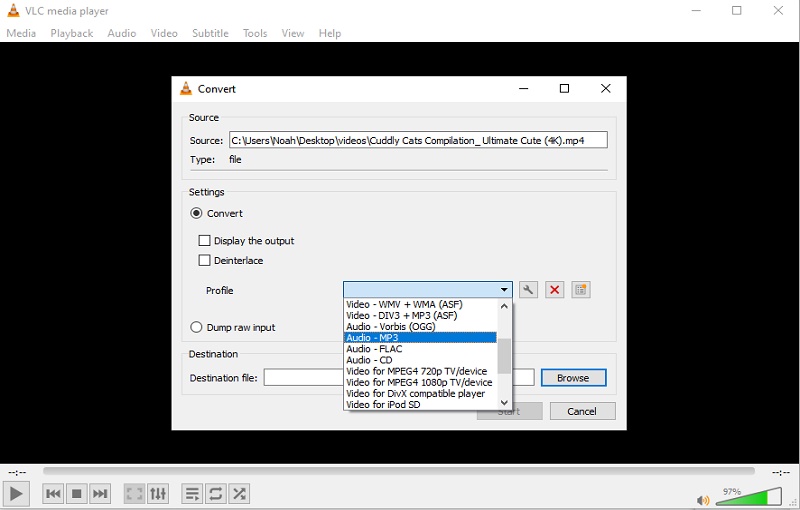
Task: Click the playback seek bar
Action: point(398,471)
